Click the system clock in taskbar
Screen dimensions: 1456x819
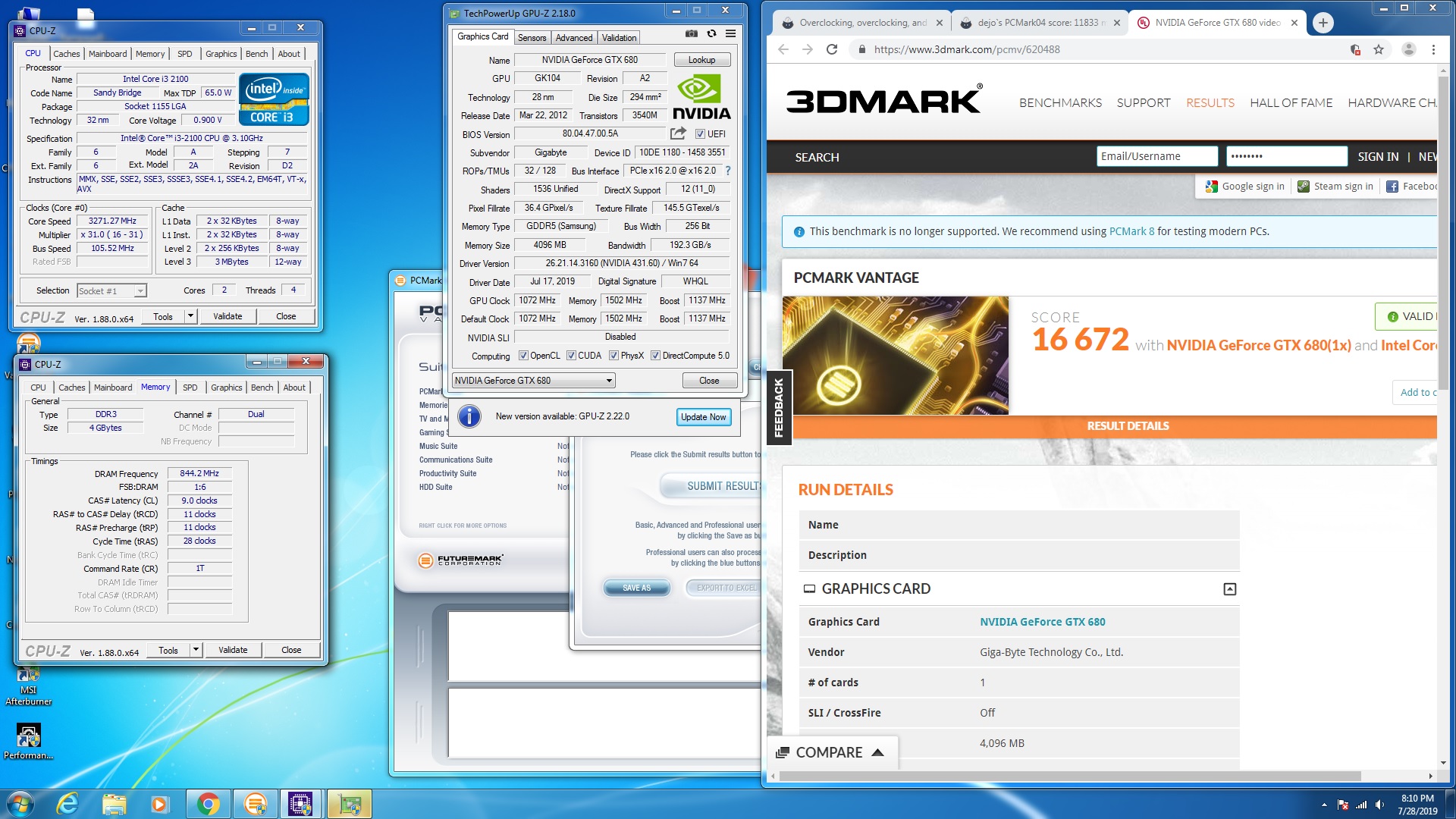tap(1417, 805)
